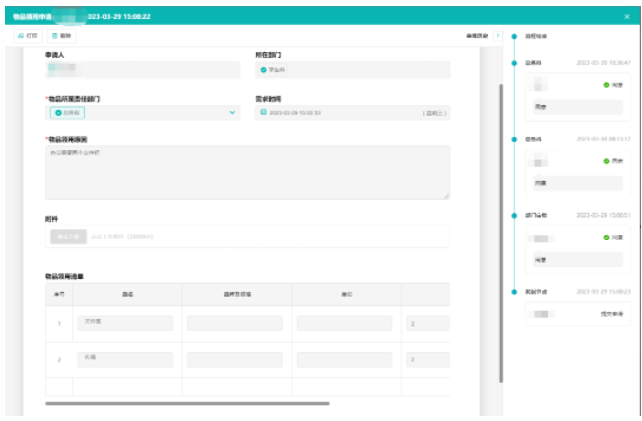Click the 品名 field in row 1
This screenshot has height=421, width=642.
(x=125, y=323)
